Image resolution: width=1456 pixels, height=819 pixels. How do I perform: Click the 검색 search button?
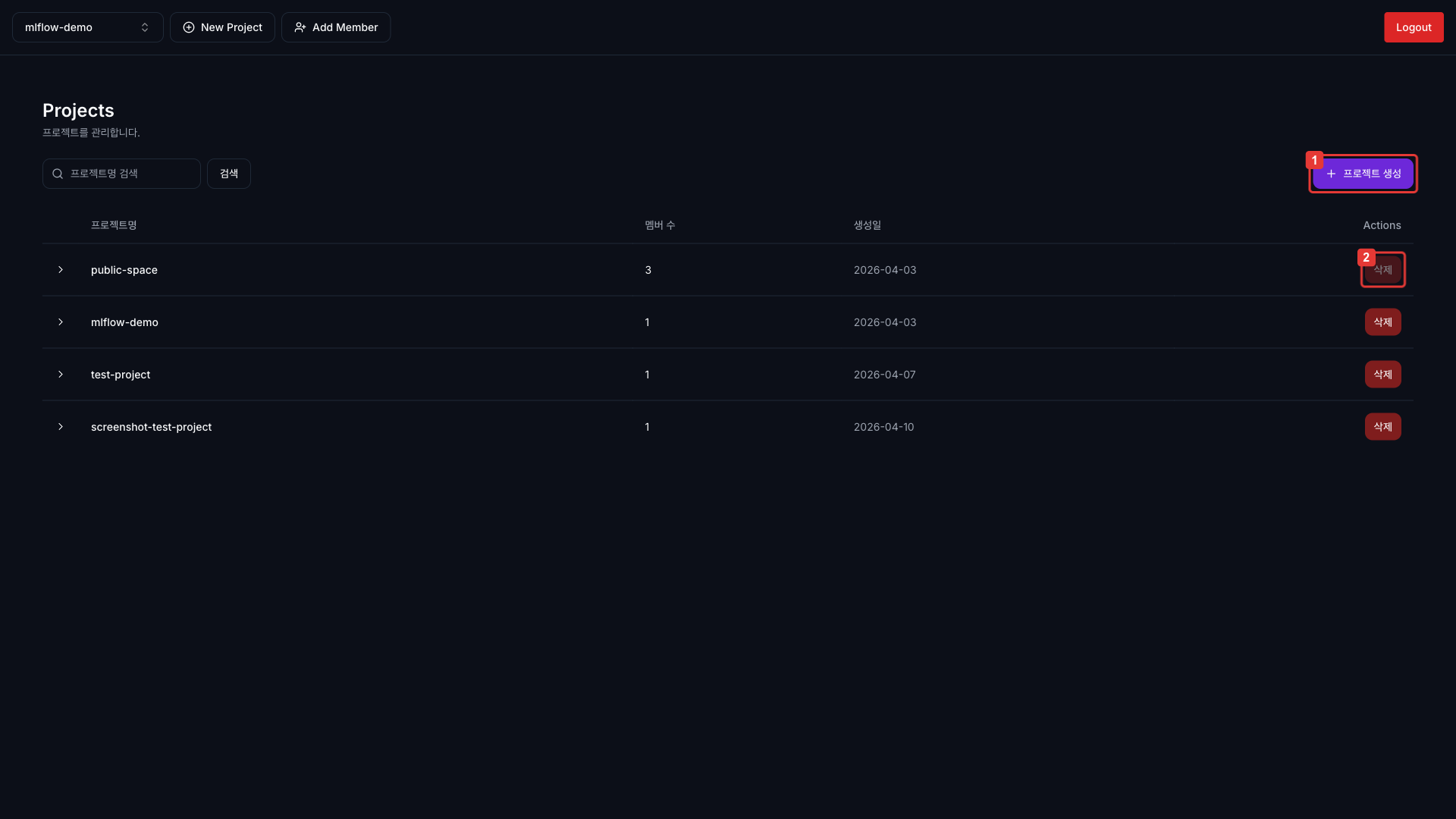[228, 174]
